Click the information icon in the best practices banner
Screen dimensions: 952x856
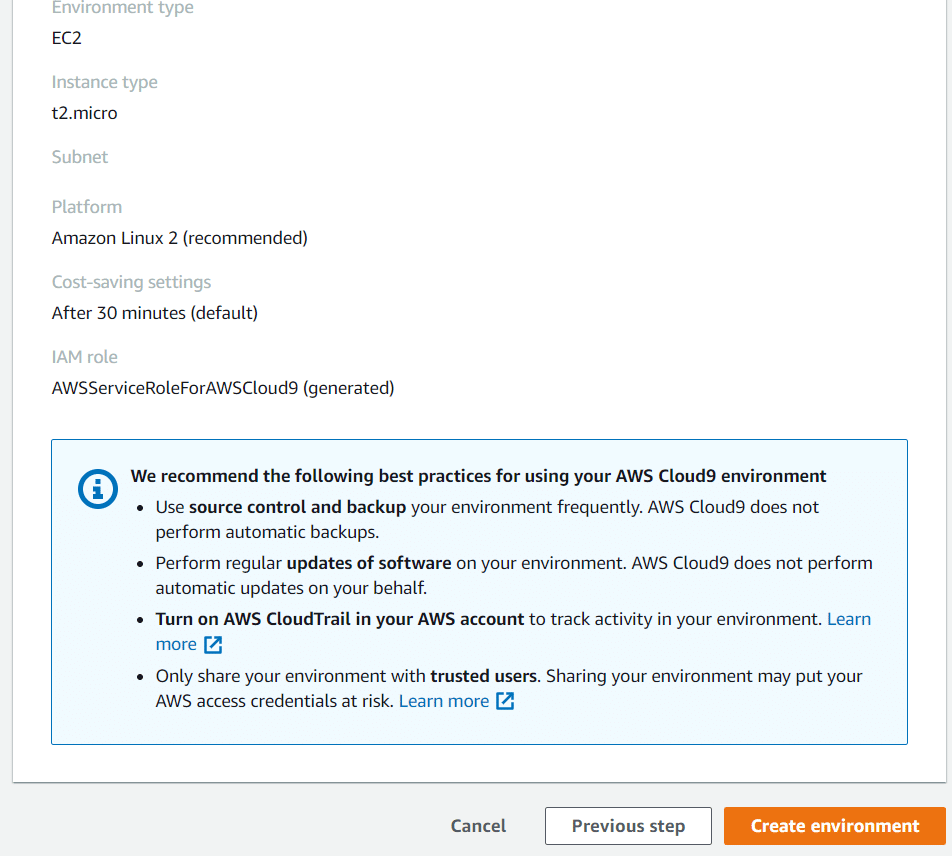coord(97,489)
